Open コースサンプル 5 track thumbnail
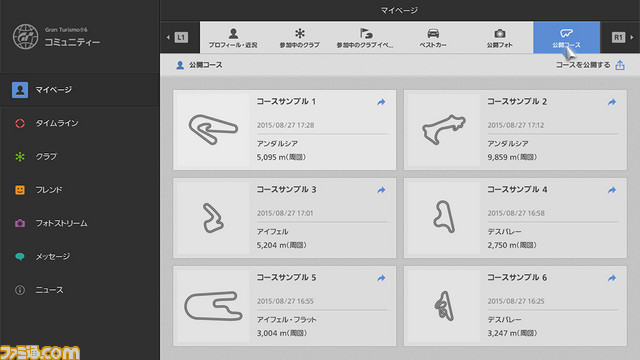Screen dimensions: 640x360 [213, 306]
